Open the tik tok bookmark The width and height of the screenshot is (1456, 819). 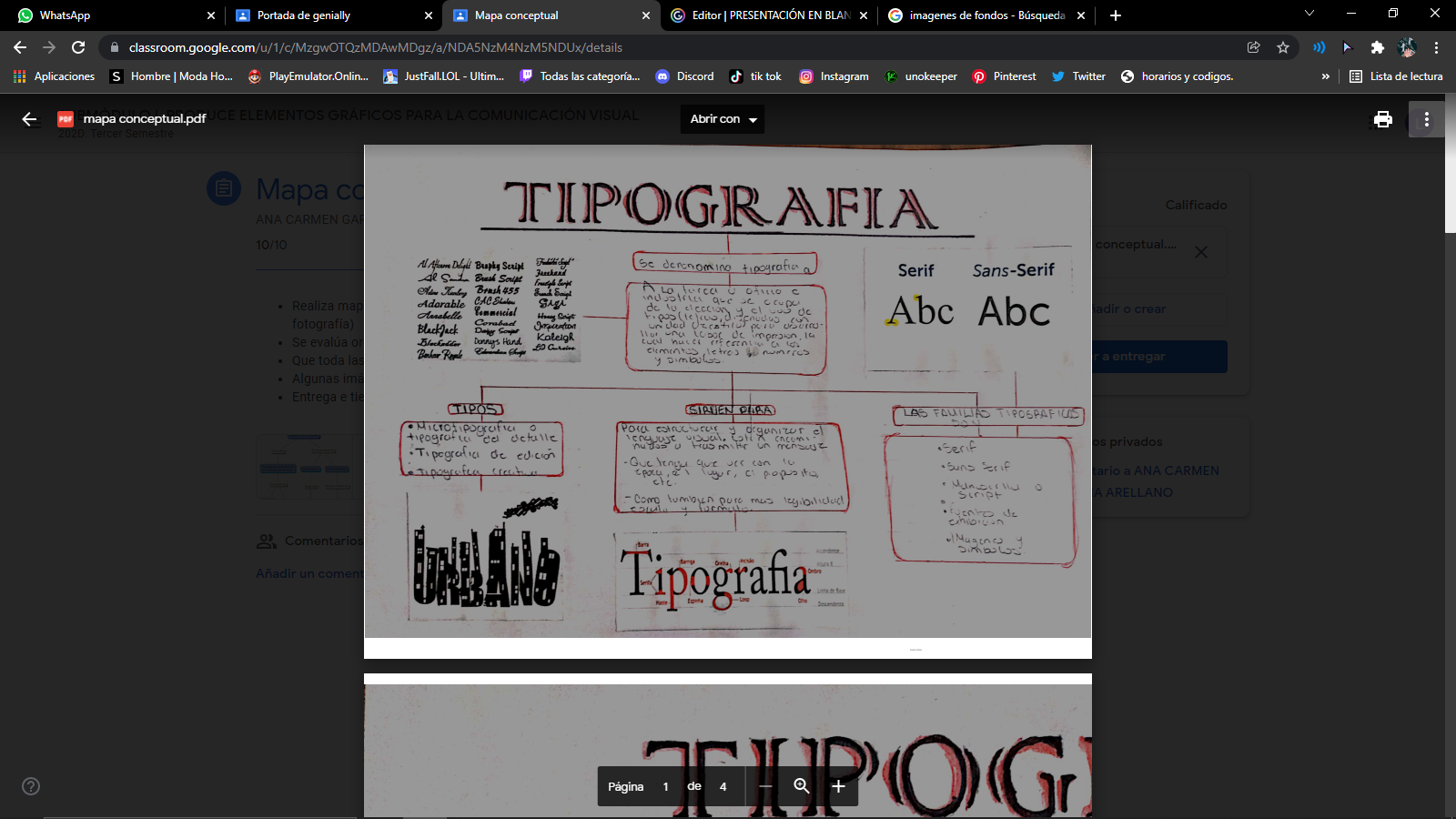(756, 76)
